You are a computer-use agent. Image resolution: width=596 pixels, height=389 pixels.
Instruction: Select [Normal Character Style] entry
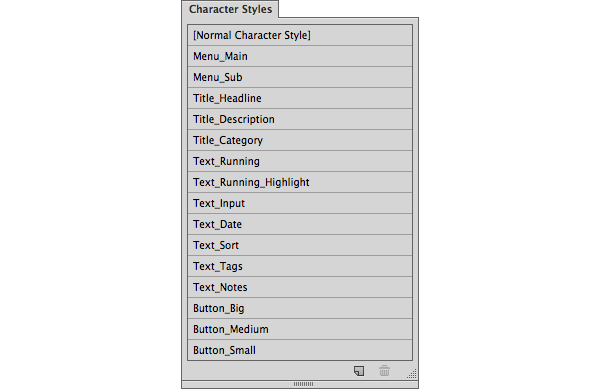coord(300,35)
